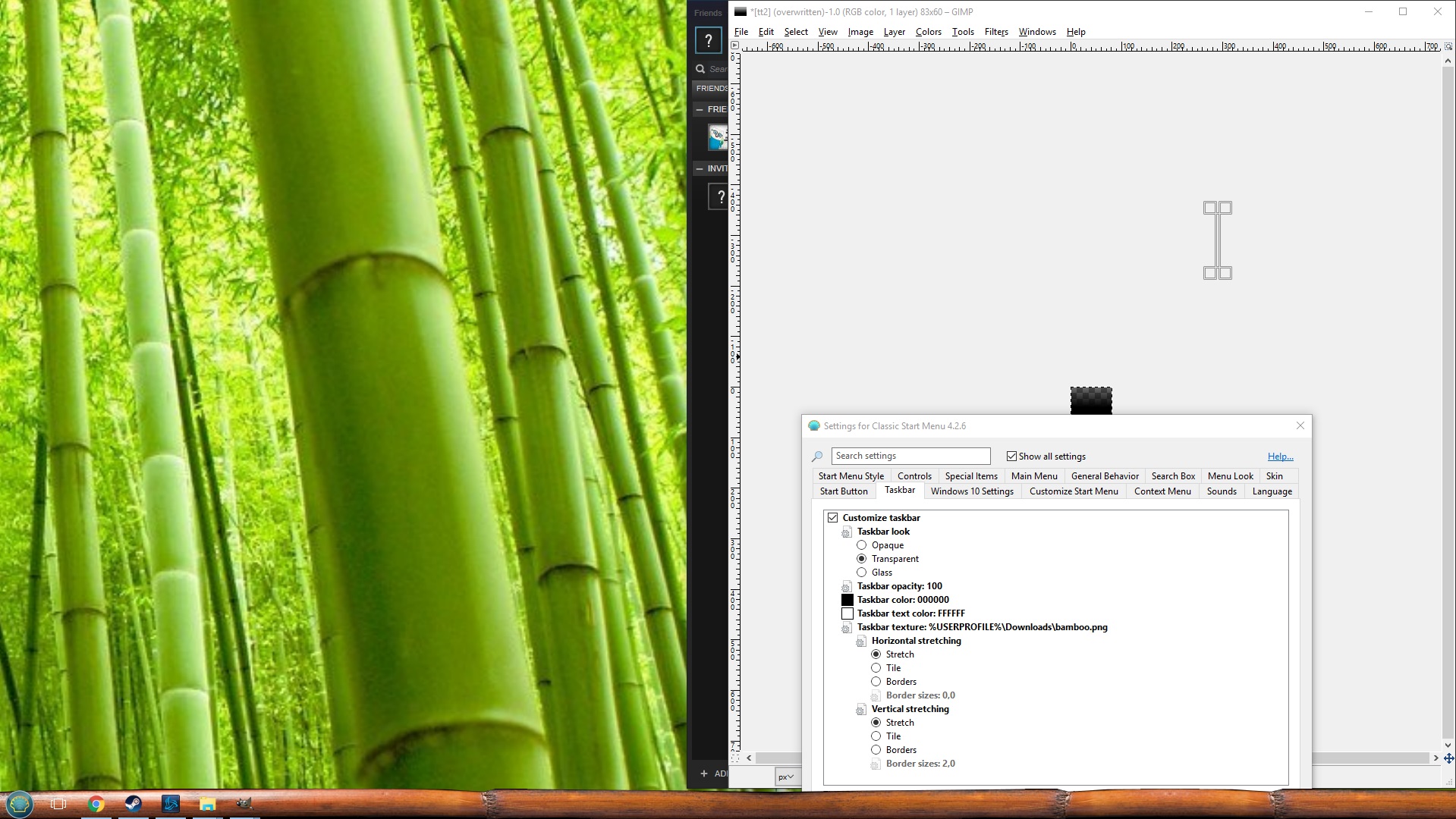
Task: Open Task View from the taskbar
Action: [58, 804]
